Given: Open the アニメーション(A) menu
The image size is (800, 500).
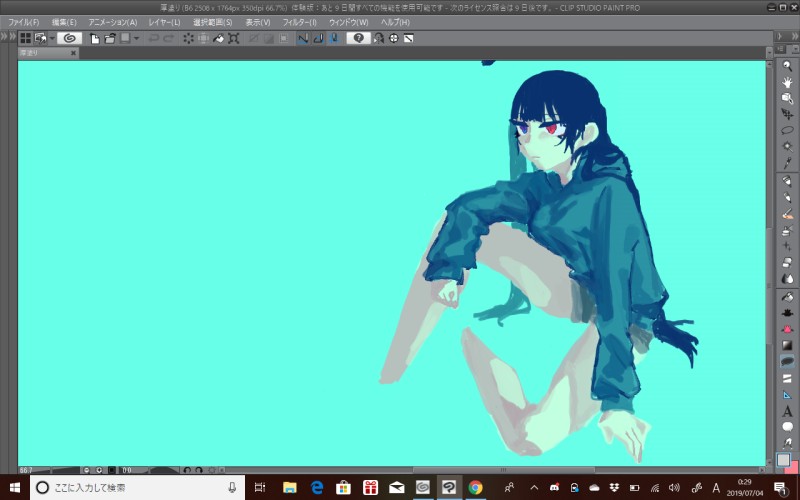Looking at the screenshot, I should pos(113,22).
